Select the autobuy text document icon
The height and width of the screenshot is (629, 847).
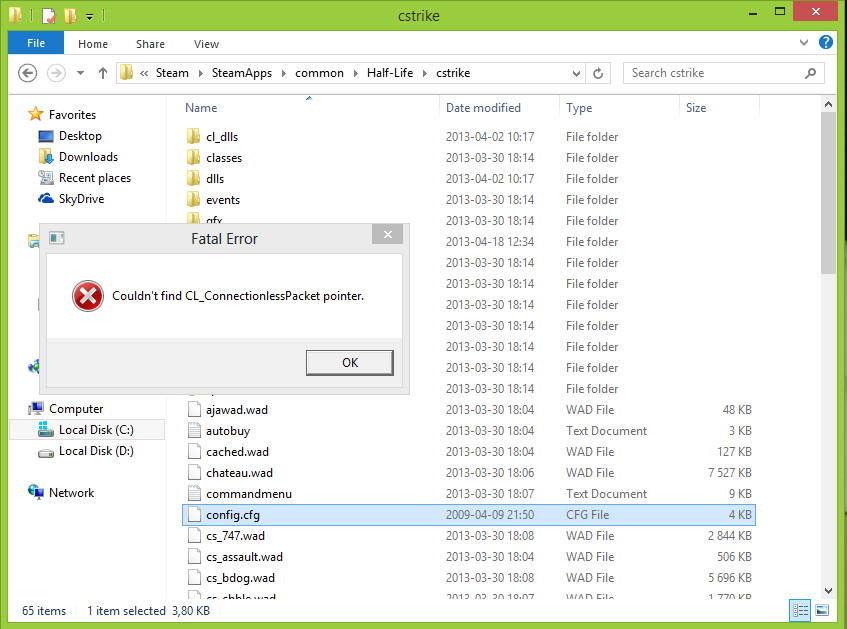[x=194, y=431]
